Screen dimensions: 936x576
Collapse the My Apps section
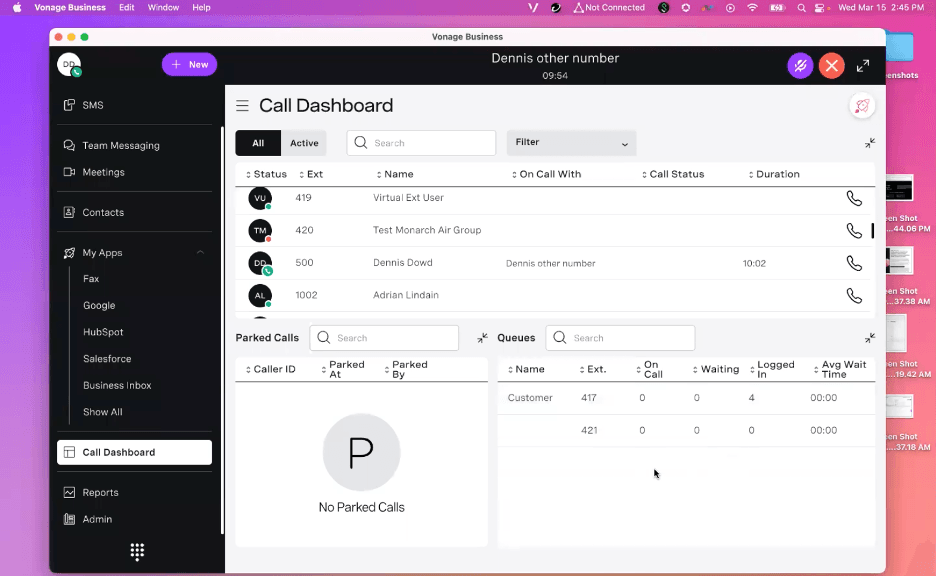click(x=200, y=252)
